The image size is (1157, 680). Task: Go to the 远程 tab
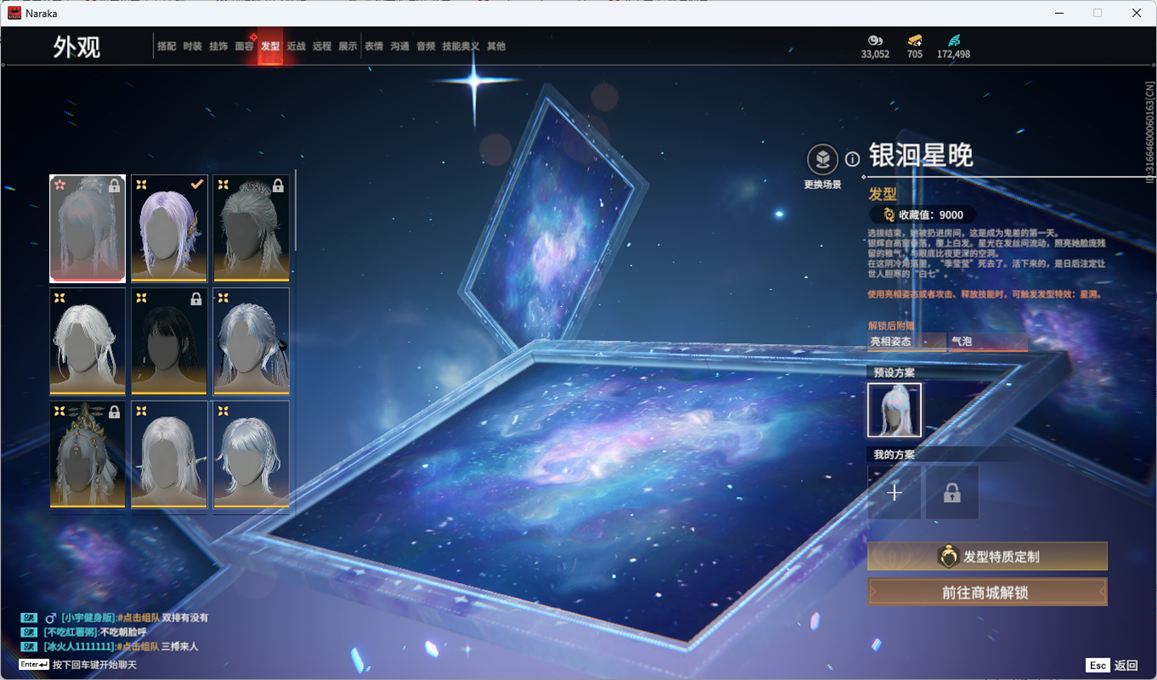[322, 46]
